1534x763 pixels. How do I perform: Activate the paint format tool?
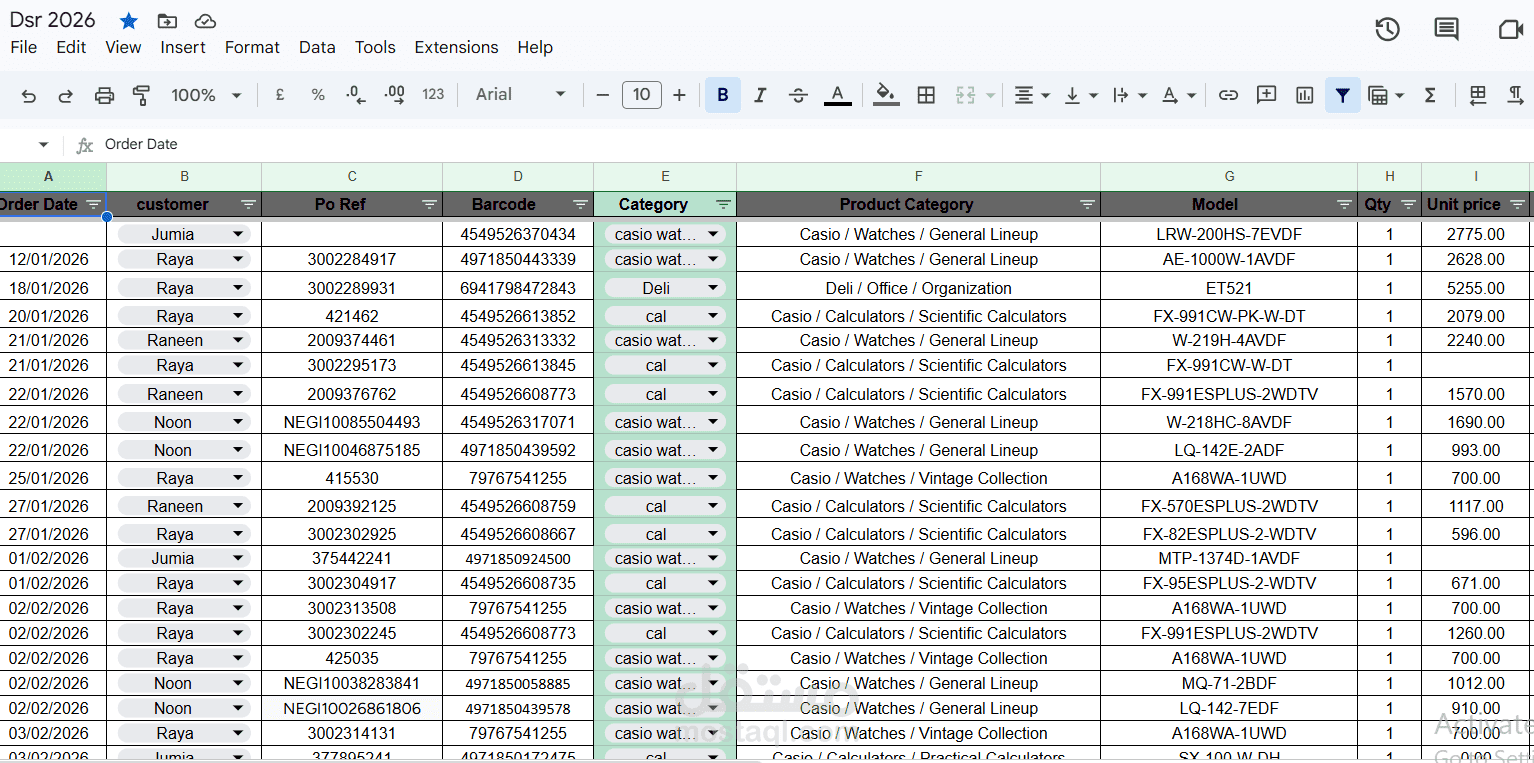(141, 95)
